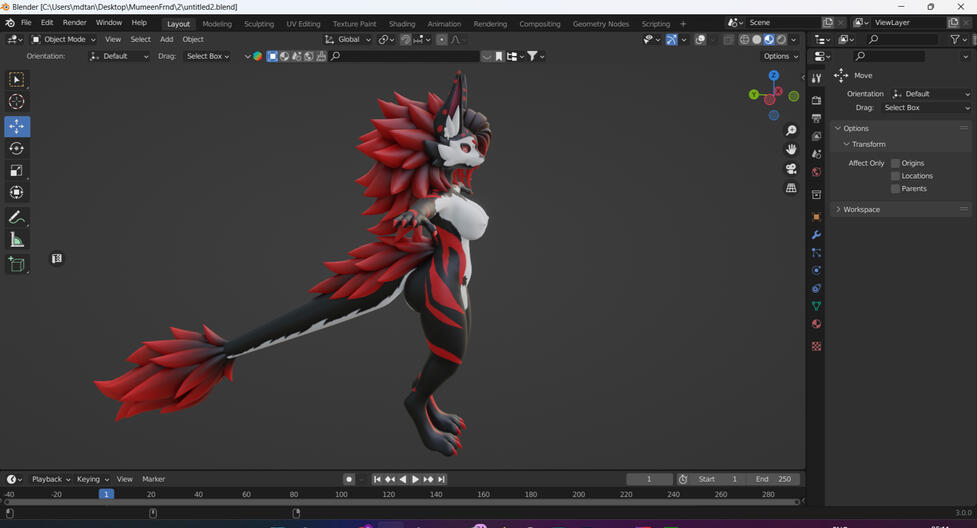Open the Texture properties checker tab
The width and height of the screenshot is (977, 528).
click(x=816, y=346)
